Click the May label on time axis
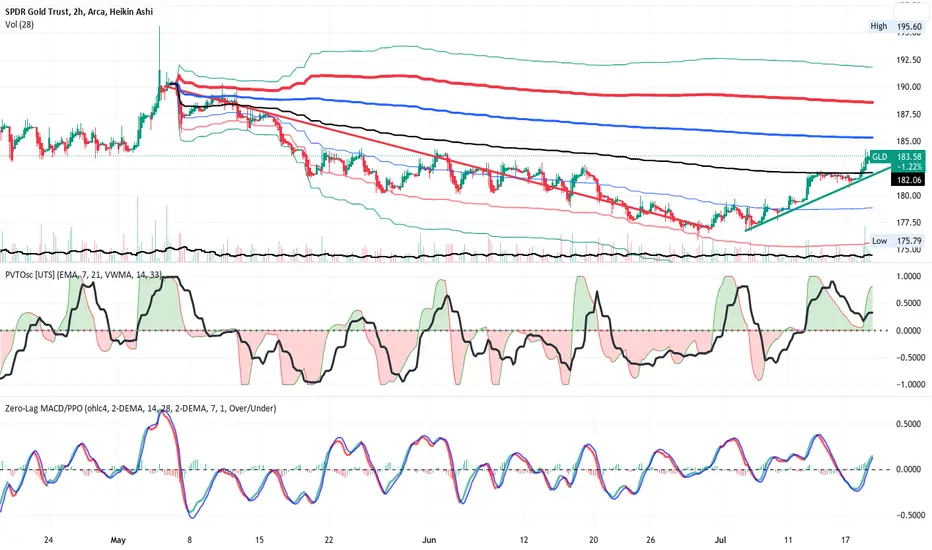This screenshot has height=550, width=932. click(x=118, y=540)
